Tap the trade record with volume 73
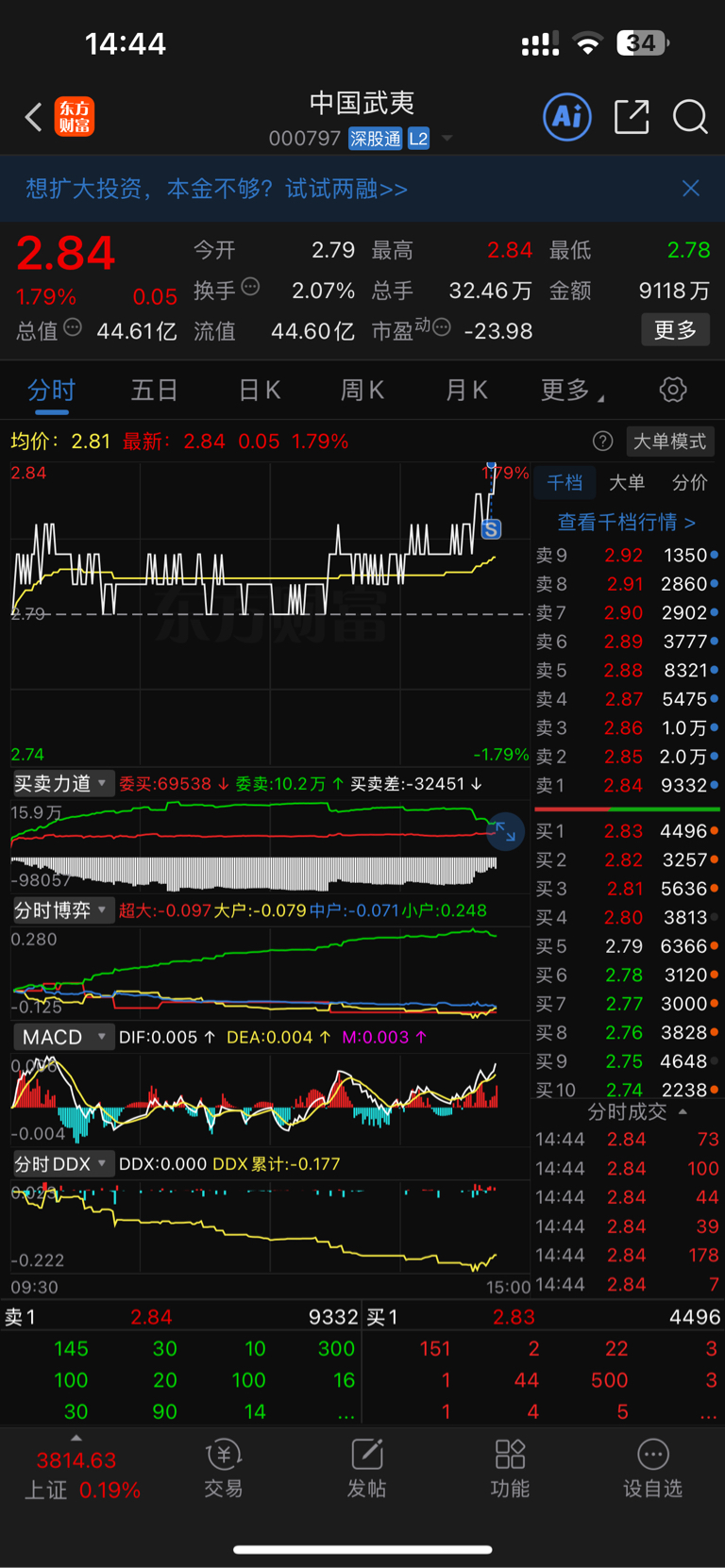Screen dimensions: 725x1568 tap(627, 1140)
